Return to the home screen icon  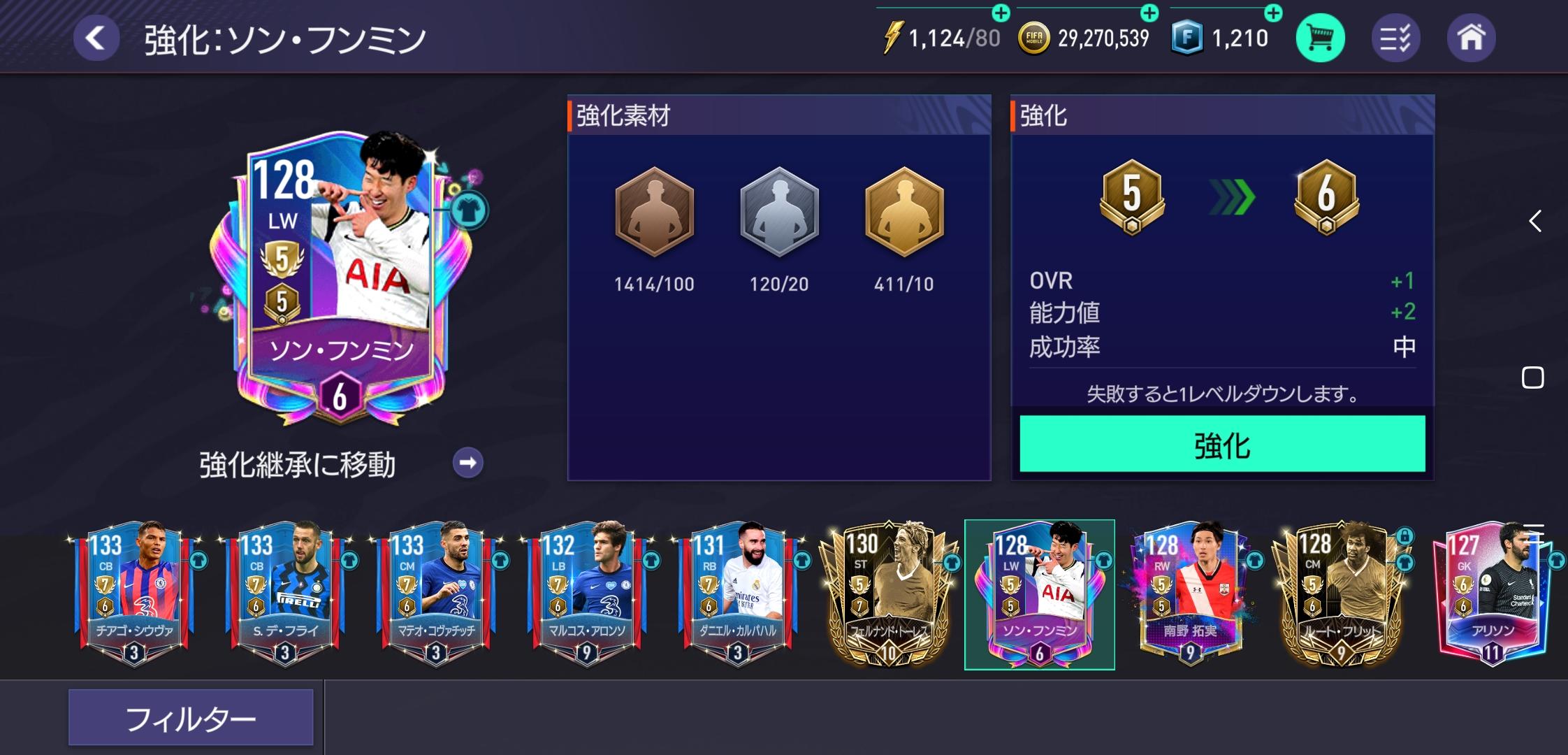(x=1471, y=38)
